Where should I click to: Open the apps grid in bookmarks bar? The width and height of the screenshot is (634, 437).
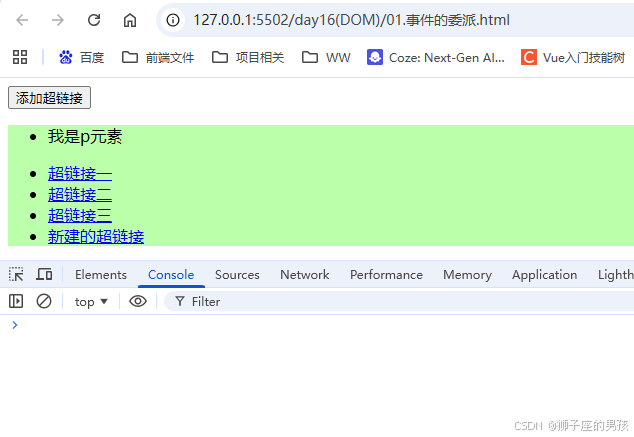click(20, 57)
